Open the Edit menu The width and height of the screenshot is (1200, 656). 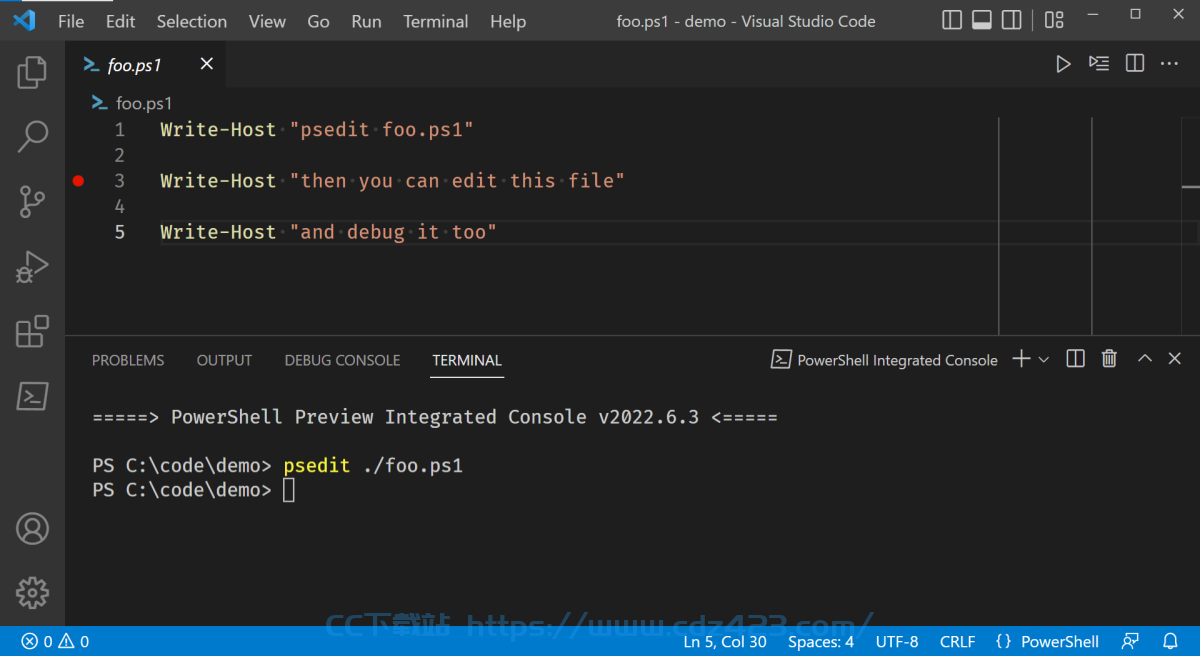[120, 21]
